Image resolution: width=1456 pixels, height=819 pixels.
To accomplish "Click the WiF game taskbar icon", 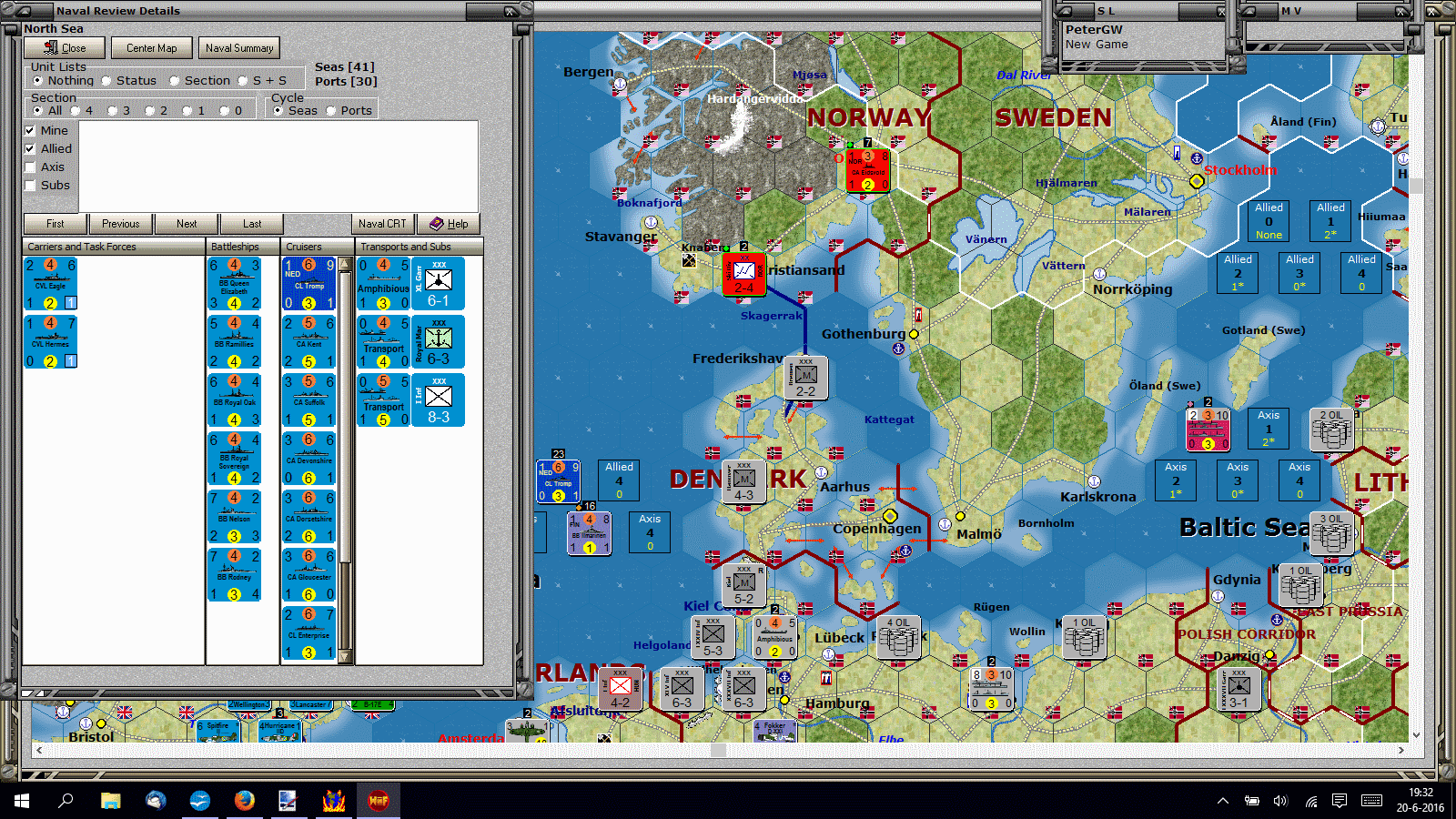I will [x=378, y=801].
